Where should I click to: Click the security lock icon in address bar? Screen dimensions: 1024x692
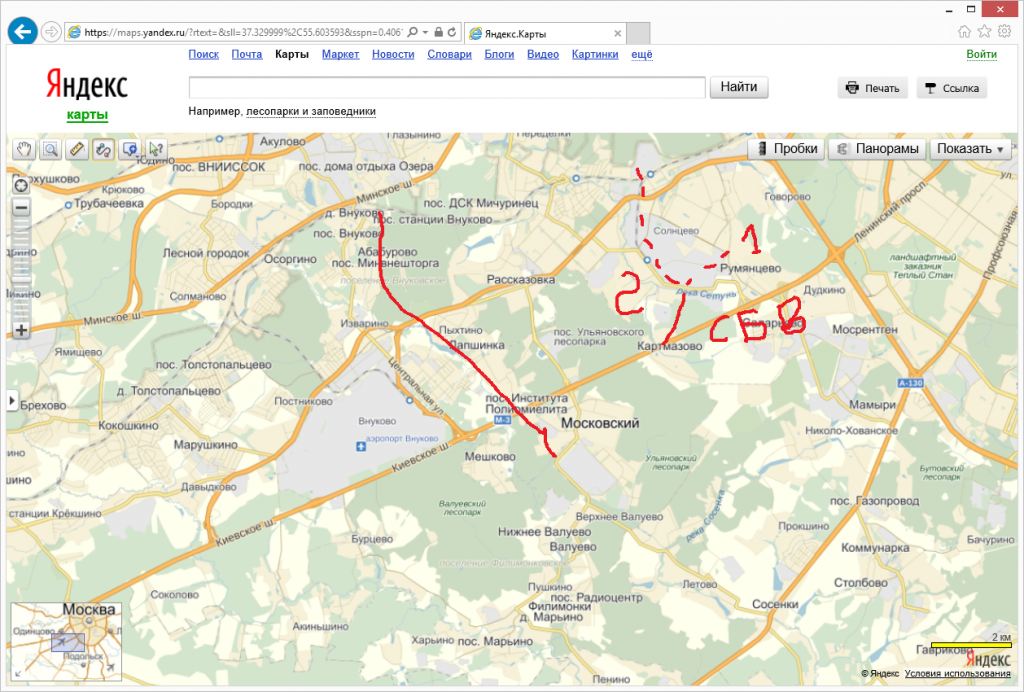(439, 32)
